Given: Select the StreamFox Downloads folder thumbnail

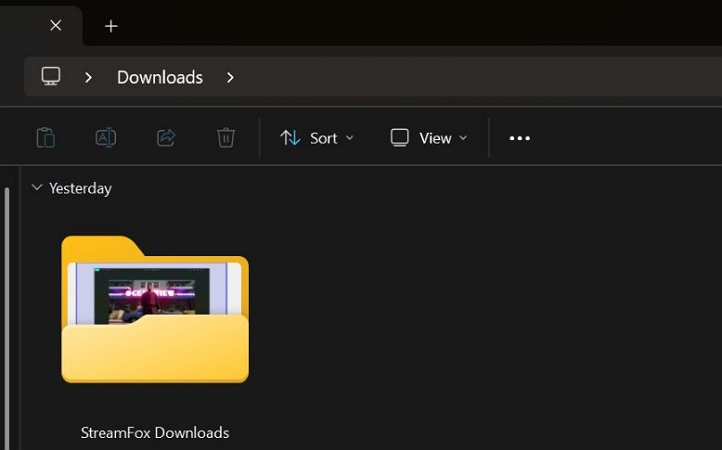Looking at the screenshot, I should (155, 310).
